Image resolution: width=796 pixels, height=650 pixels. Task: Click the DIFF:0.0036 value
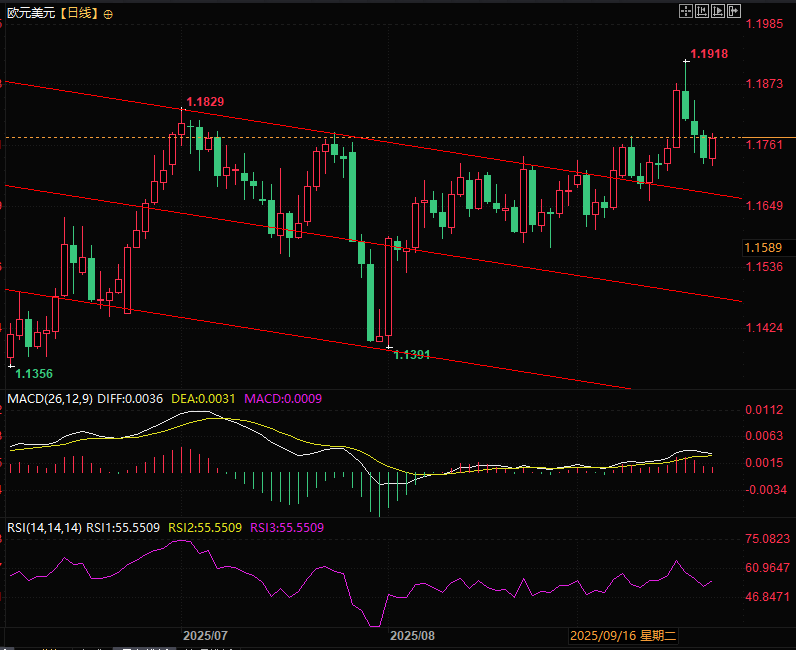click(130, 399)
